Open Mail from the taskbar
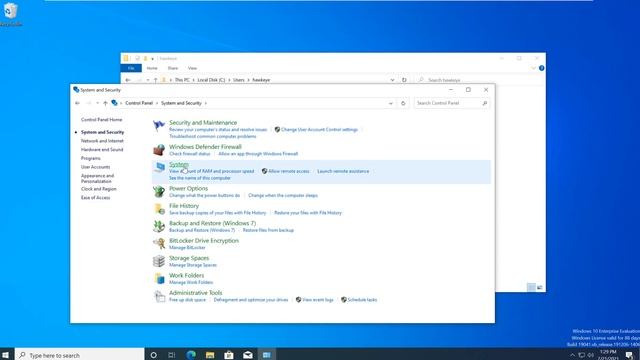Screen dimensions: 640x360 247,355
